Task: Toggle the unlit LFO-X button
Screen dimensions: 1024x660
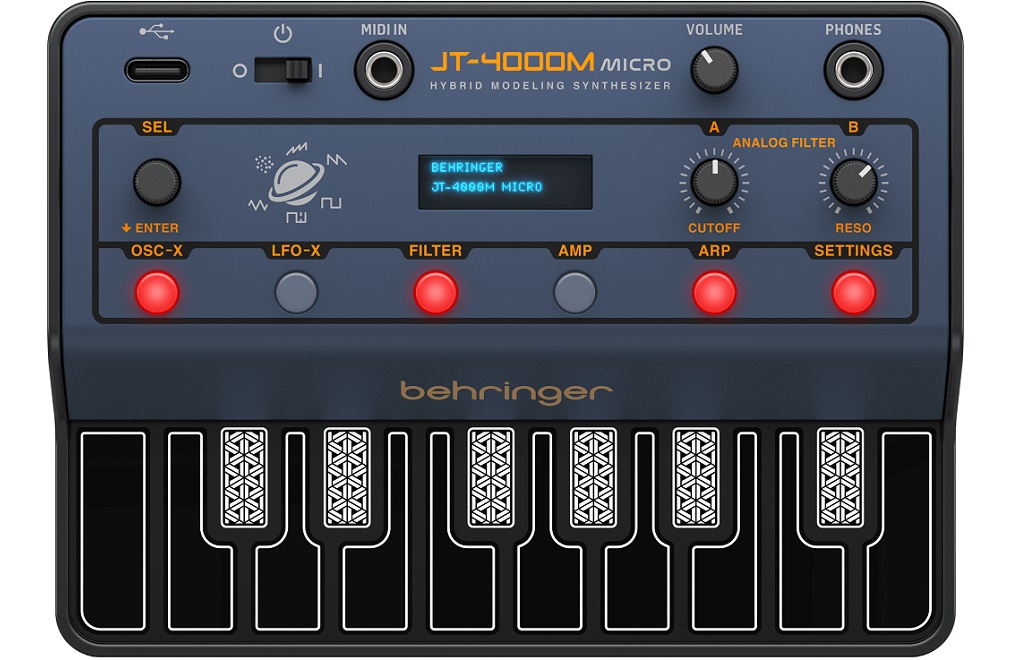Action: [x=296, y=292]
